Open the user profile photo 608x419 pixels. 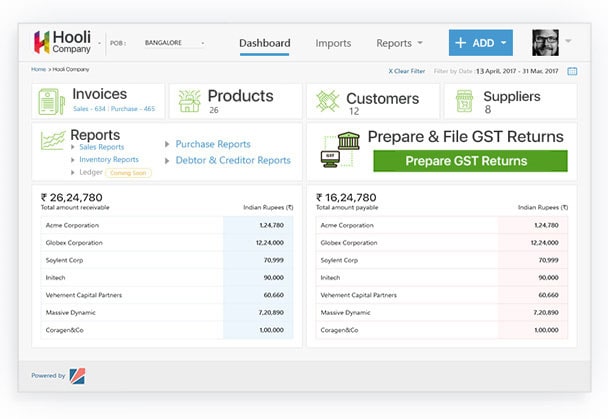[545, 42]
